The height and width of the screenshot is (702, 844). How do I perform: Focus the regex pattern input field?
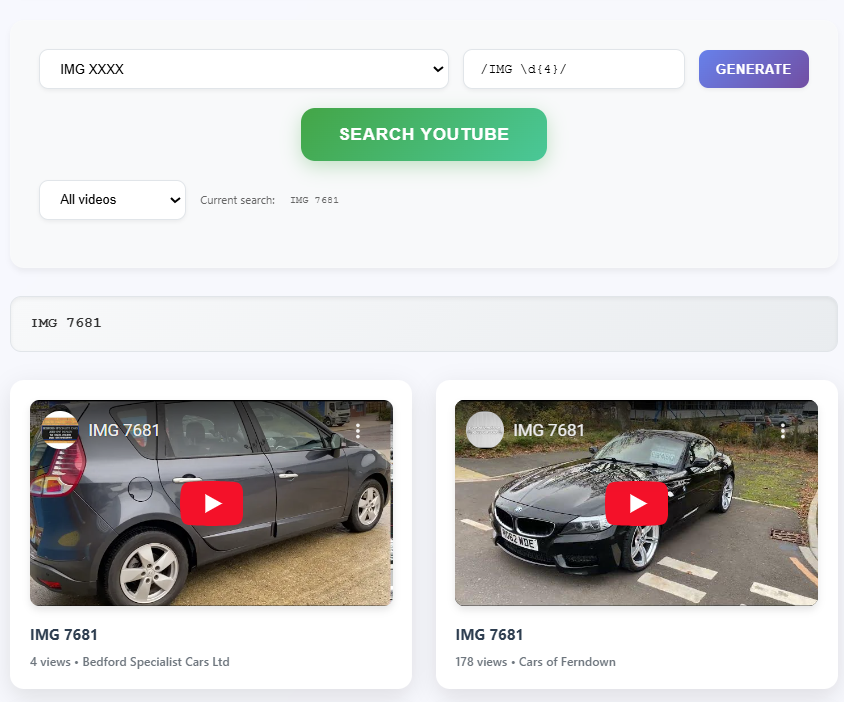pos(573,69)
